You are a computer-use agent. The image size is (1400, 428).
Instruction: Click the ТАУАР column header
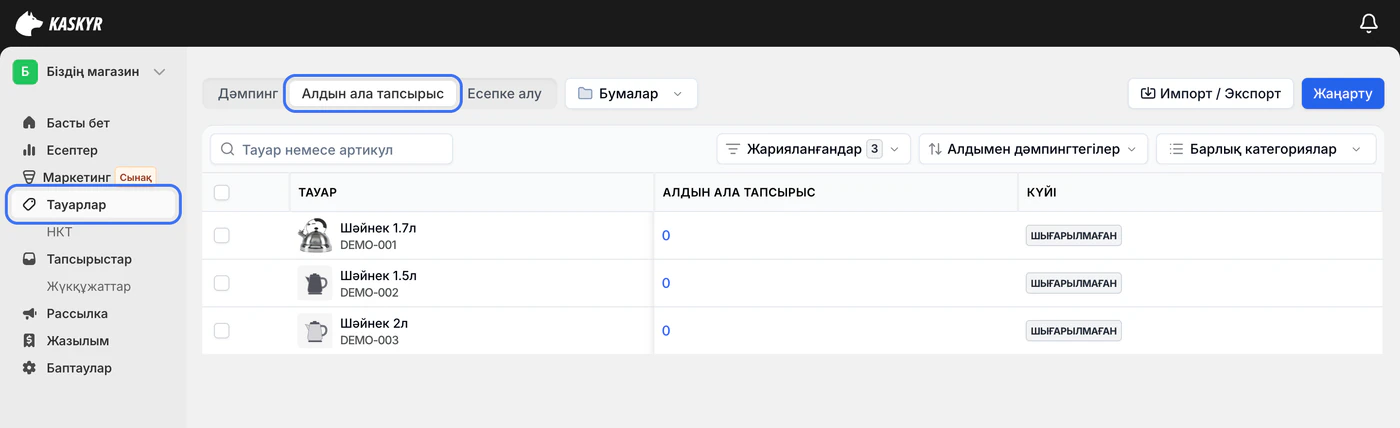tap(317, 192)
